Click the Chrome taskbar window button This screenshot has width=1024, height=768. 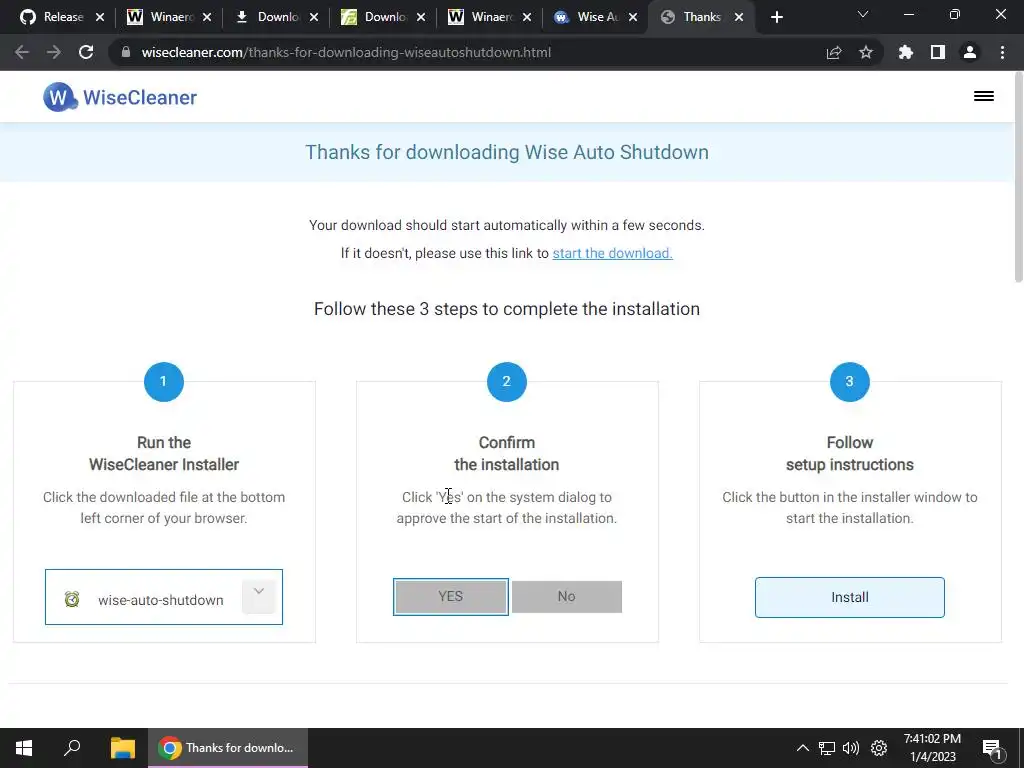(x=228, y=748)
